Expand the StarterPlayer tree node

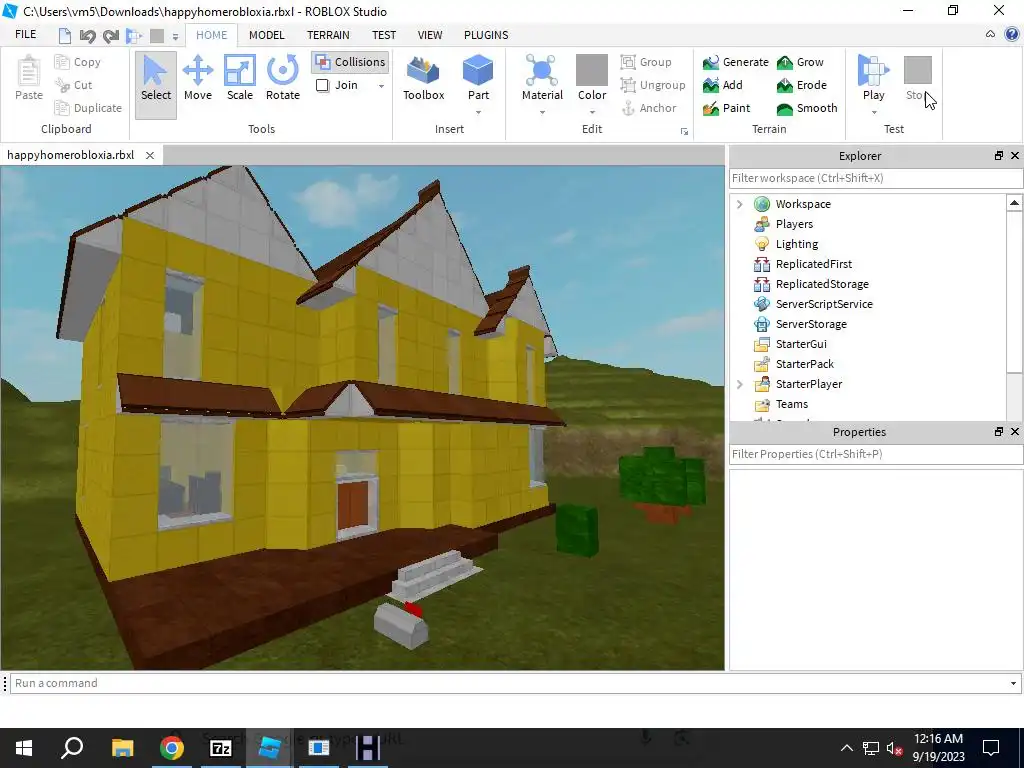(739, 385)
